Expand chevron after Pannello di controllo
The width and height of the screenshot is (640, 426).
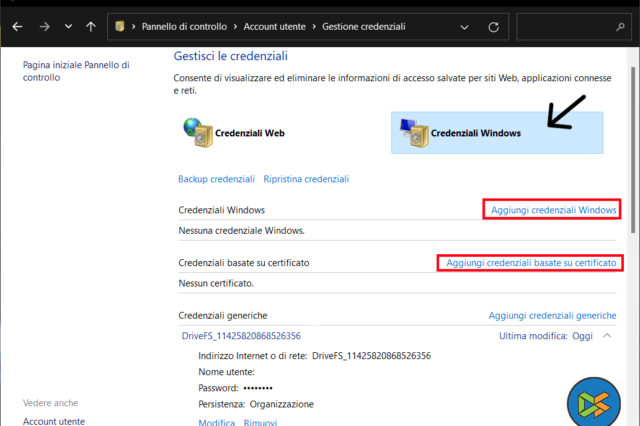pos(235,27)
